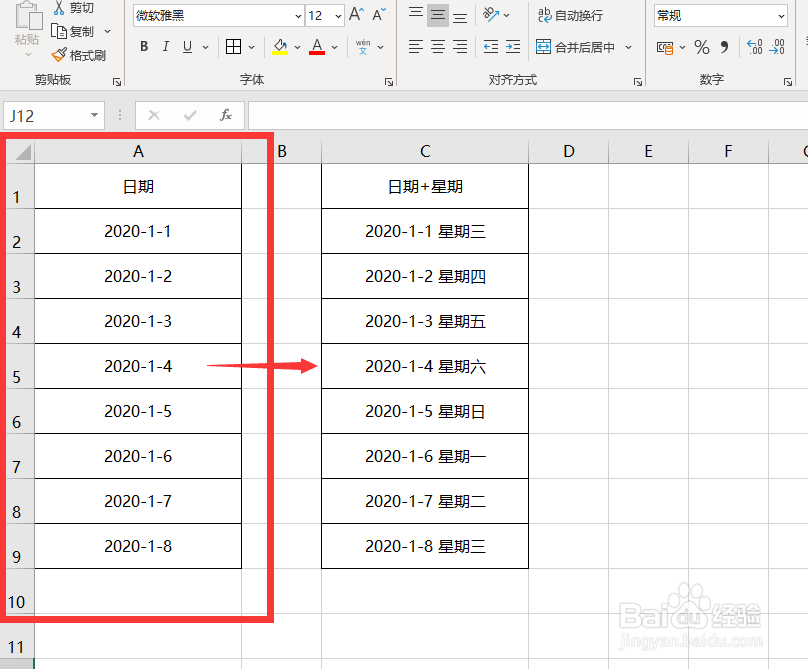808x669 pixels.
Task: Align text right icon
Action: click(x=460, y=47)
